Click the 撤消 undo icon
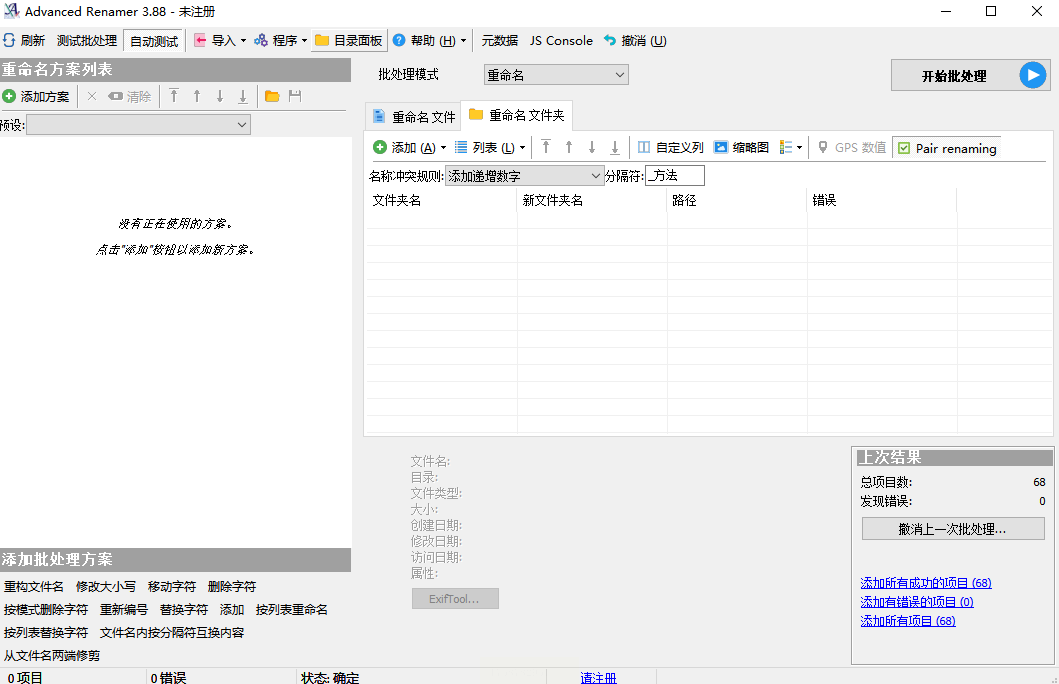Image resolution: width=1059 pixels, height=684 pixels. tap(610, 41)
